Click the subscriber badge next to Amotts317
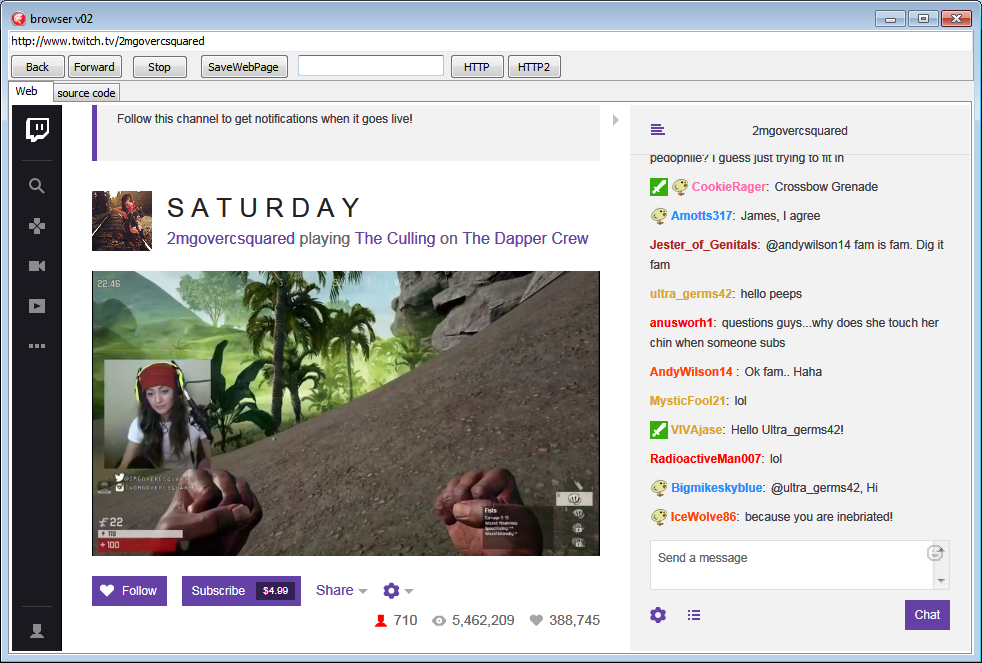This screenshot has height=663, width=982. tap(659, 216)
